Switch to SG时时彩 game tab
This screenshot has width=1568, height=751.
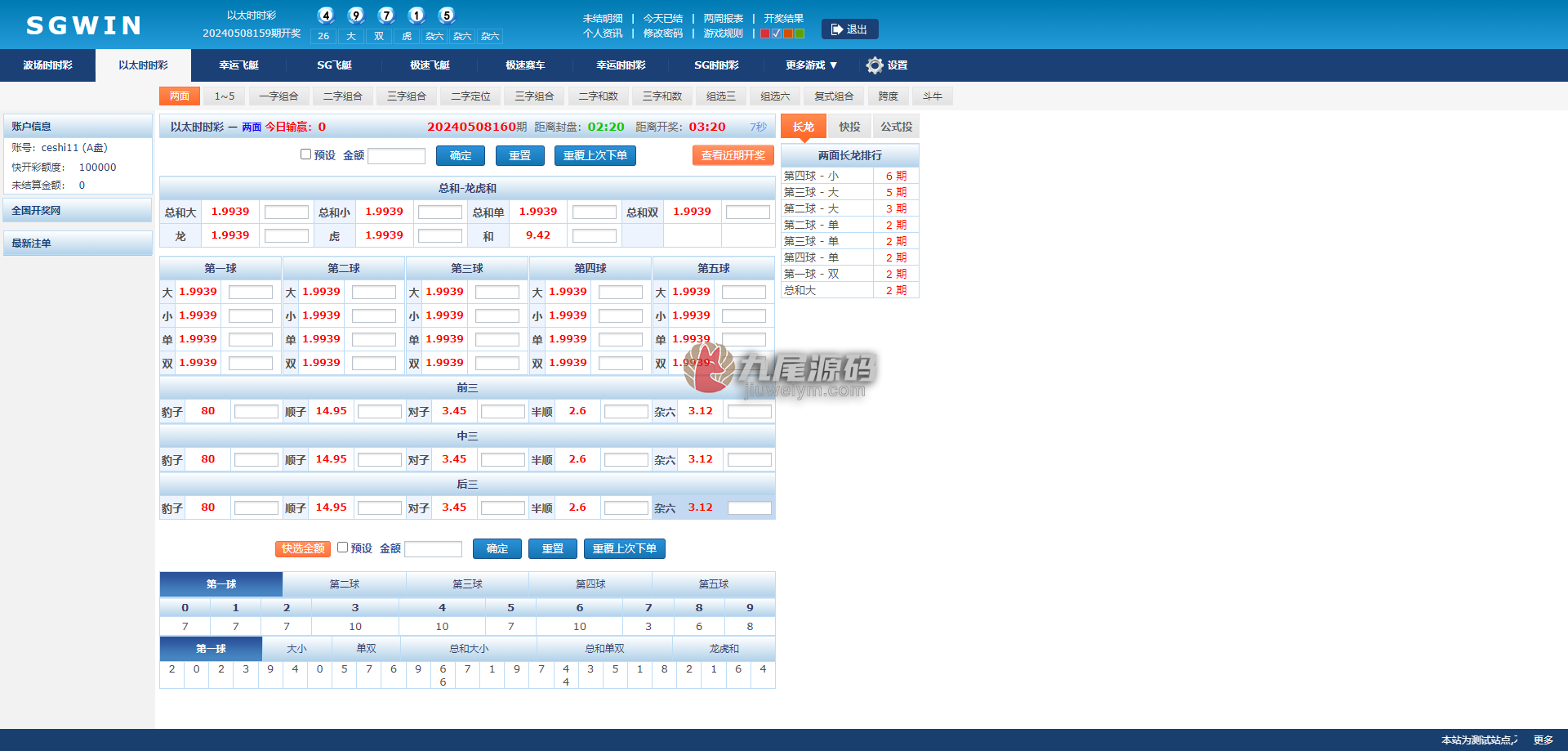point(716,65)
